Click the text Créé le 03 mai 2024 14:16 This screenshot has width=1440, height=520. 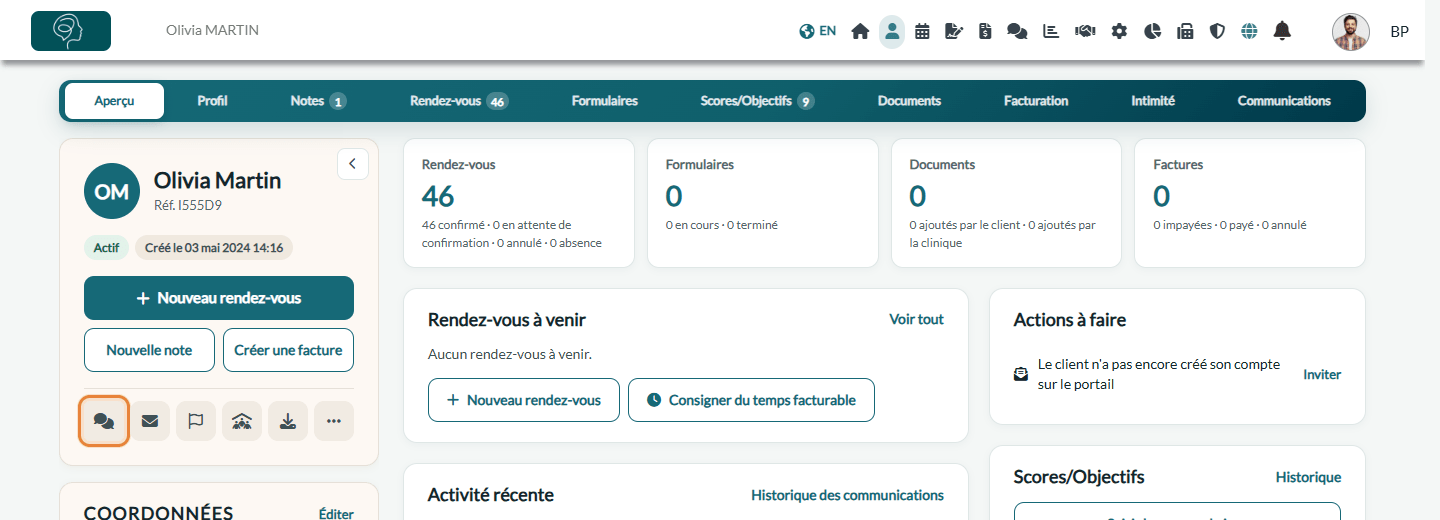[x=214, y=248]
